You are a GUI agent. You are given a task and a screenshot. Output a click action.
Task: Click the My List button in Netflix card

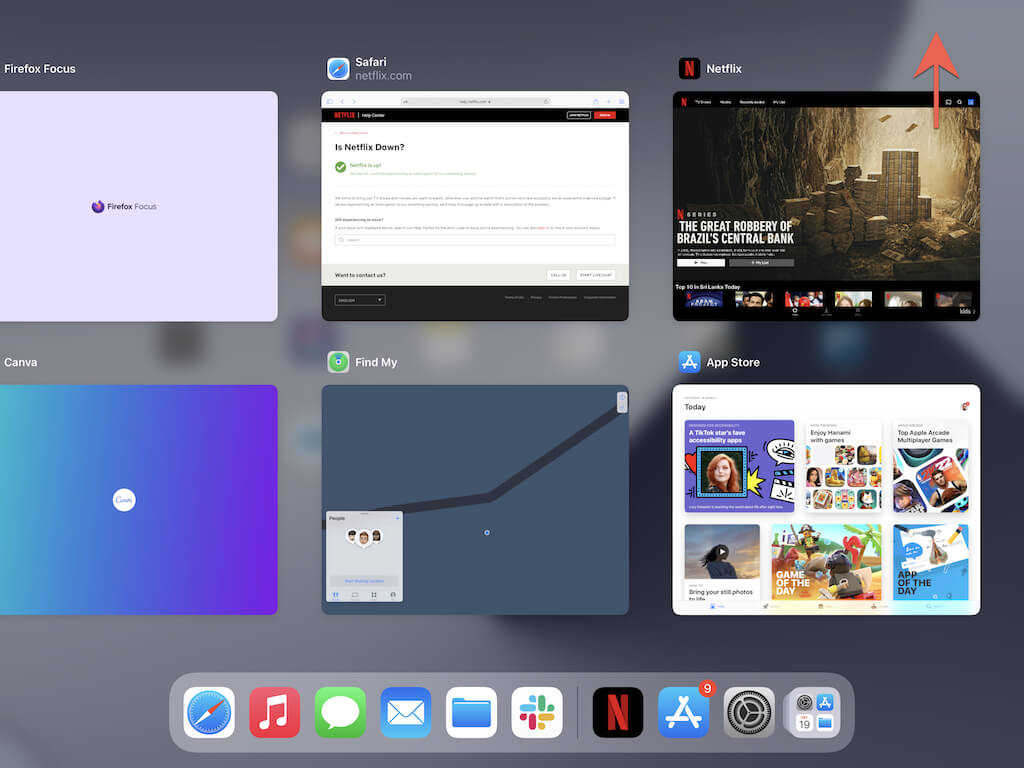click(x=761, y=263)
